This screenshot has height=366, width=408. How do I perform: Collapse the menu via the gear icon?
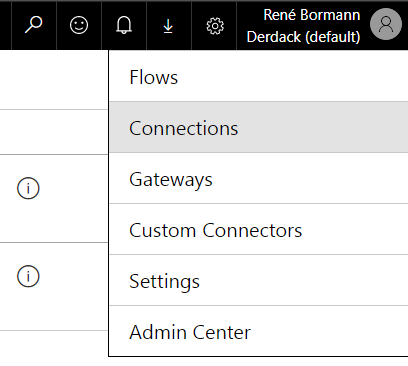[215, 26]
